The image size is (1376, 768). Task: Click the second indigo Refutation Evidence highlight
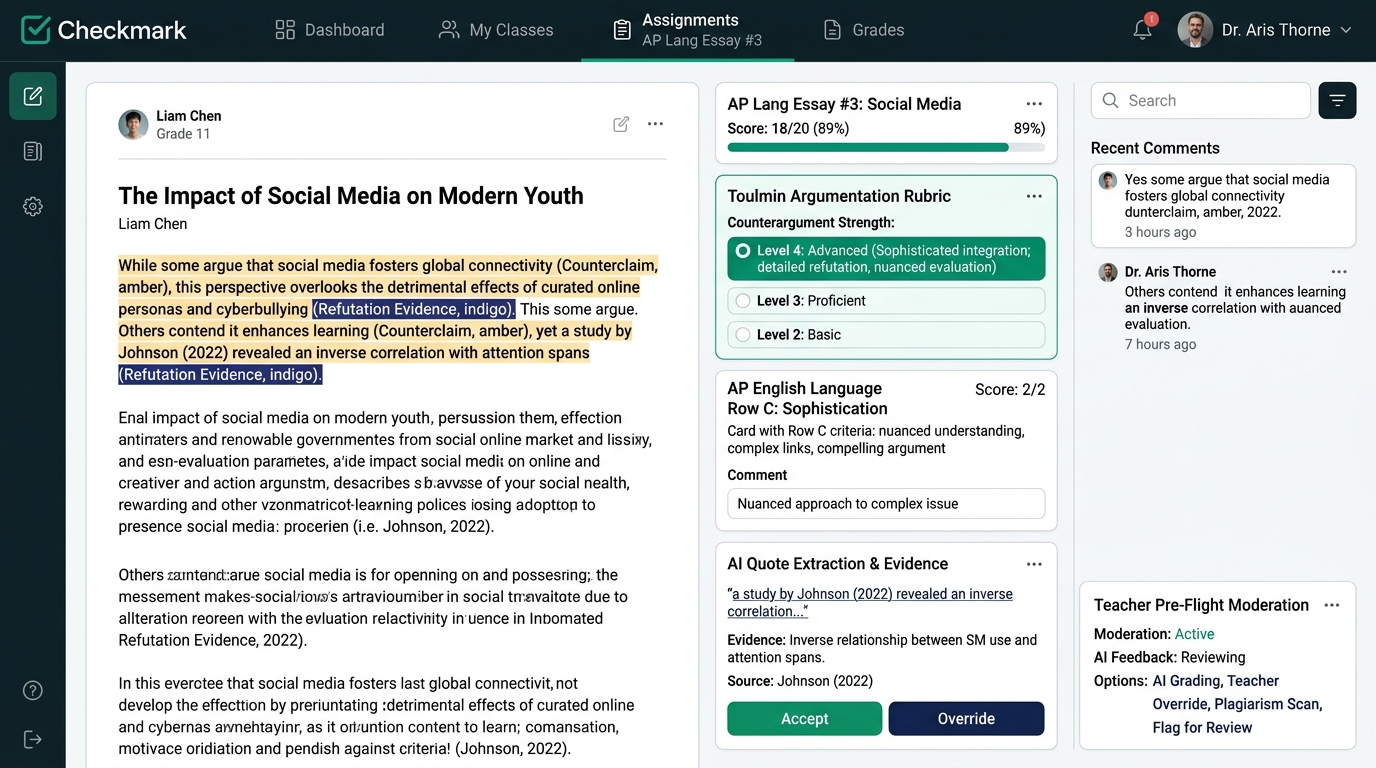pos(220,375)
